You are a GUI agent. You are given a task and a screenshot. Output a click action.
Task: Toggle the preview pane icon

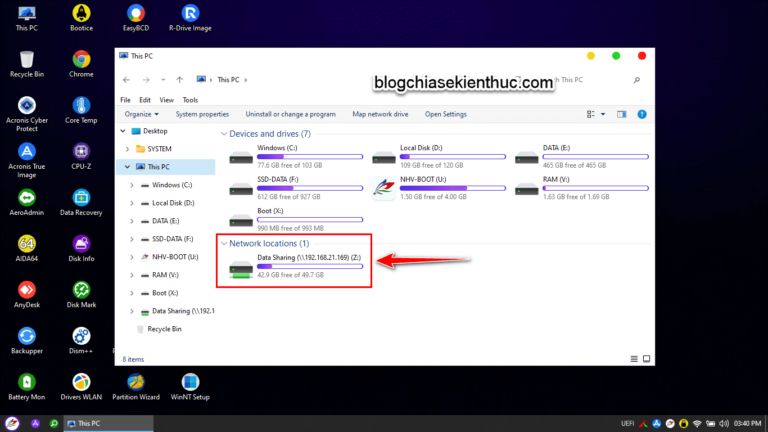pyautogui.click(x=622, y=114)
